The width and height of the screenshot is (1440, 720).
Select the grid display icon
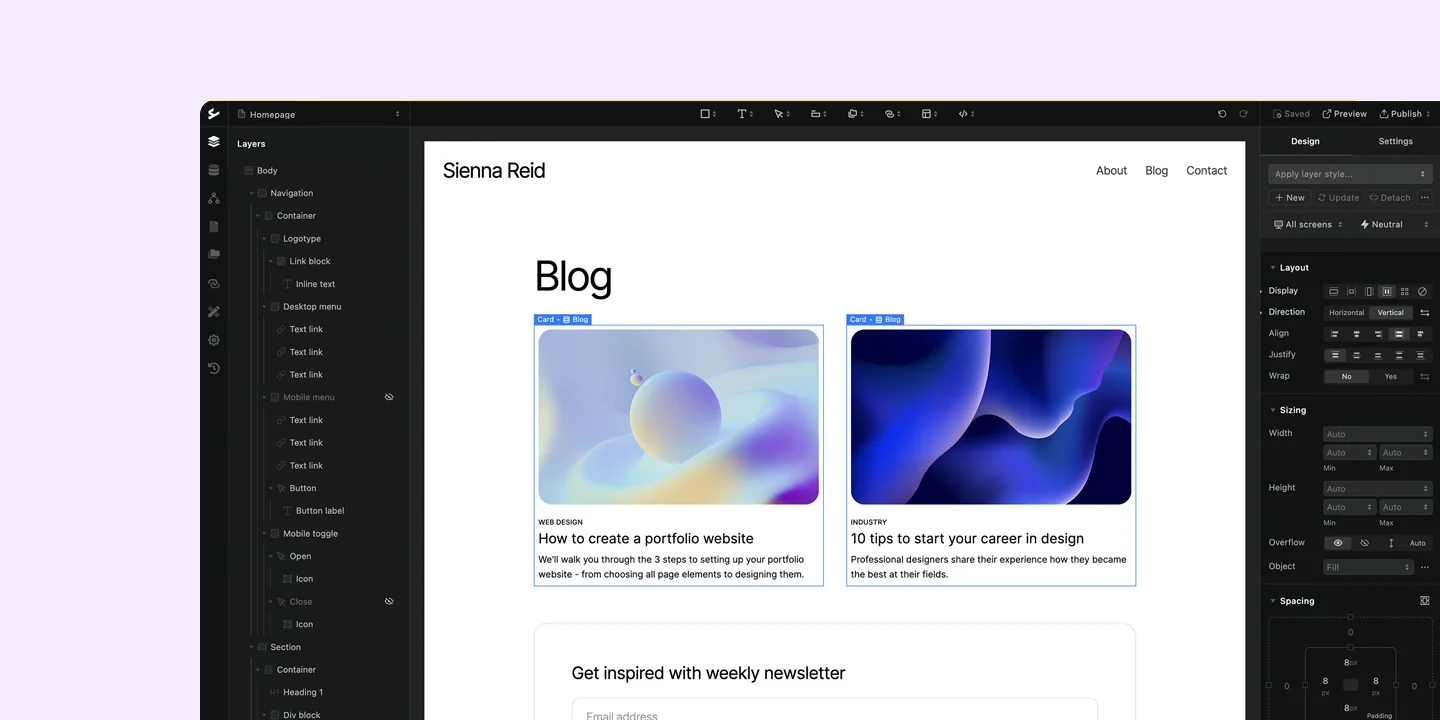1404,291
